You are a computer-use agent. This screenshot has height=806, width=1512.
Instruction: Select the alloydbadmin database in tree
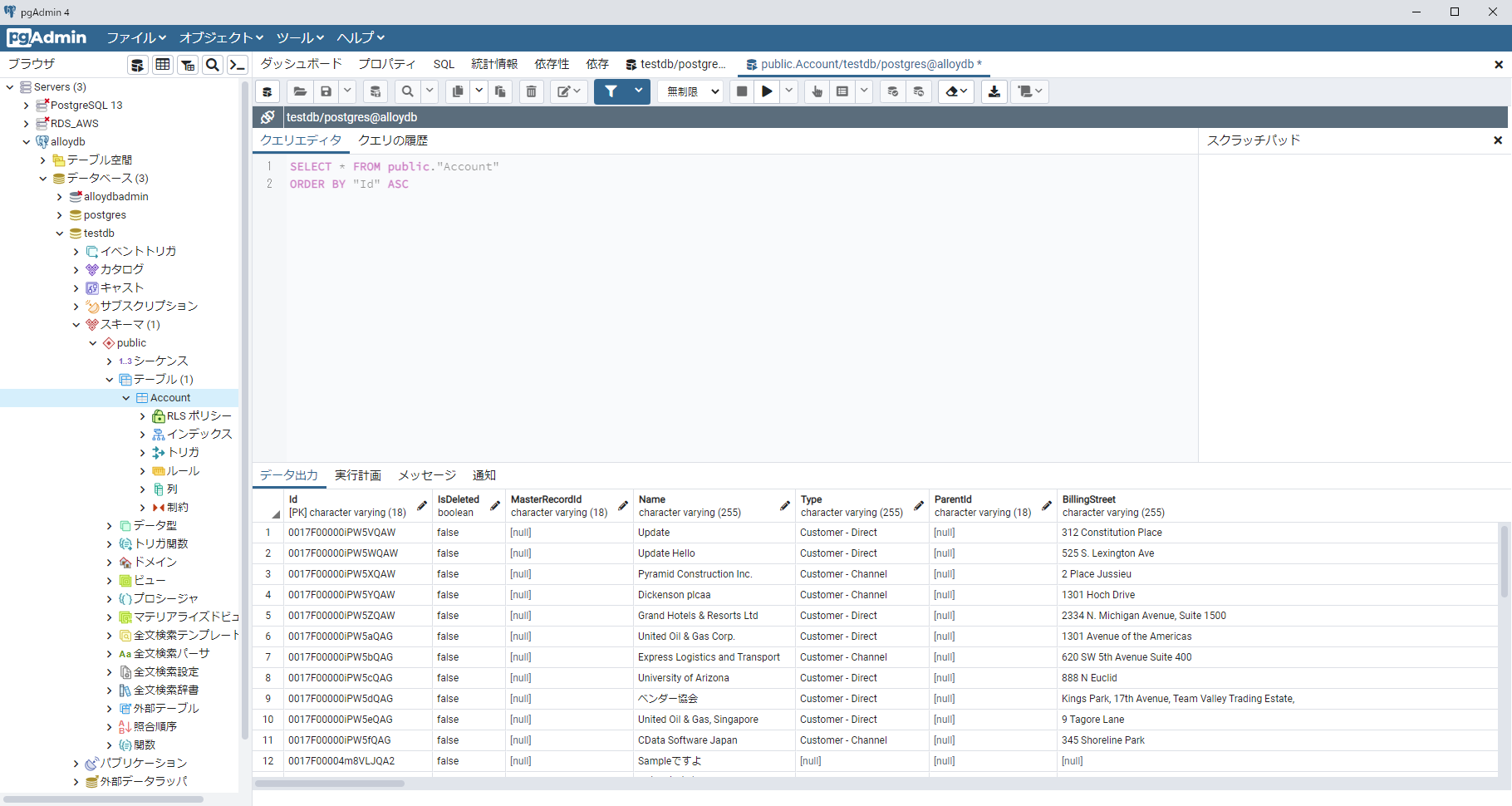point(116,197)
